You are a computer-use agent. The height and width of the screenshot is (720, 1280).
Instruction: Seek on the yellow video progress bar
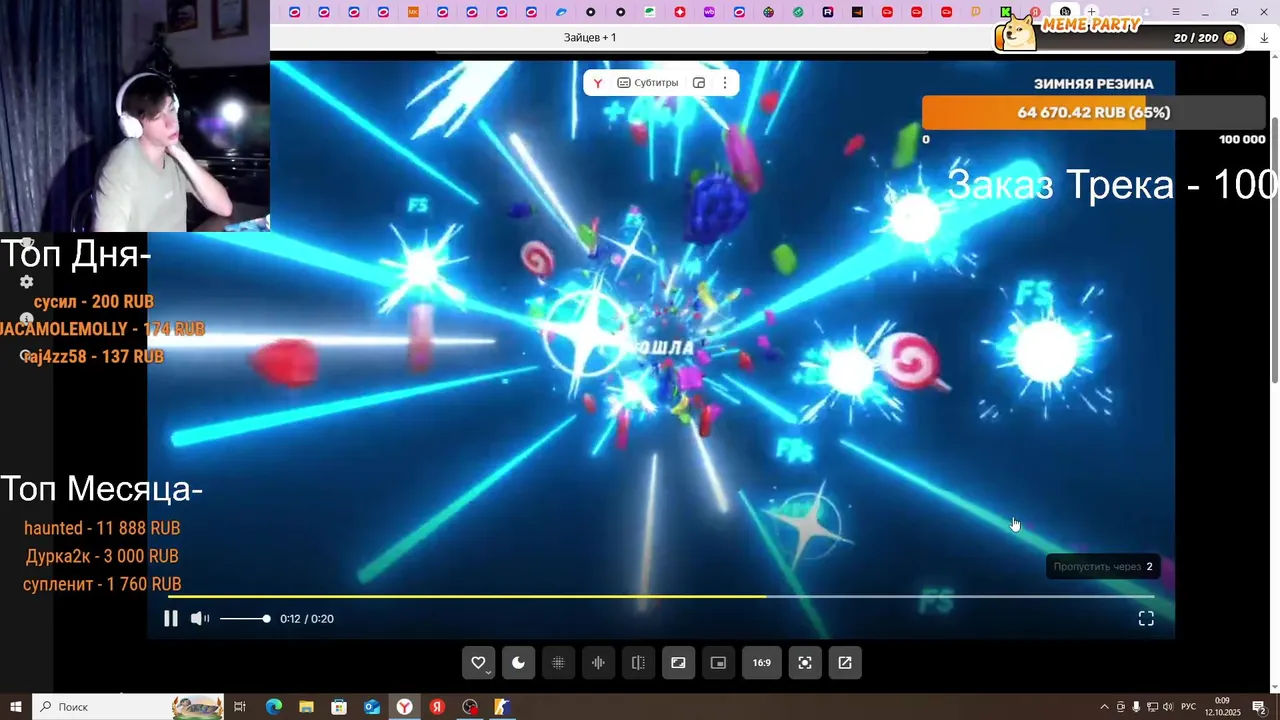click(x=661, y=597)
